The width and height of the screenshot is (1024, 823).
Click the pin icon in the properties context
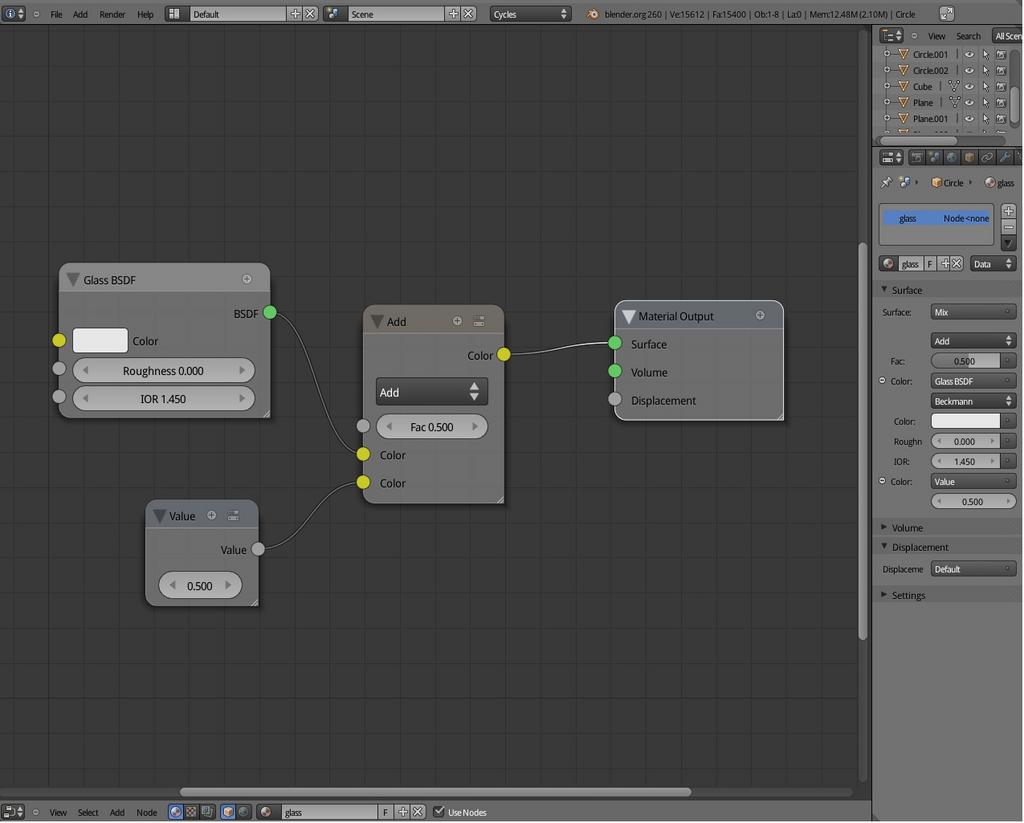(886, 183)
